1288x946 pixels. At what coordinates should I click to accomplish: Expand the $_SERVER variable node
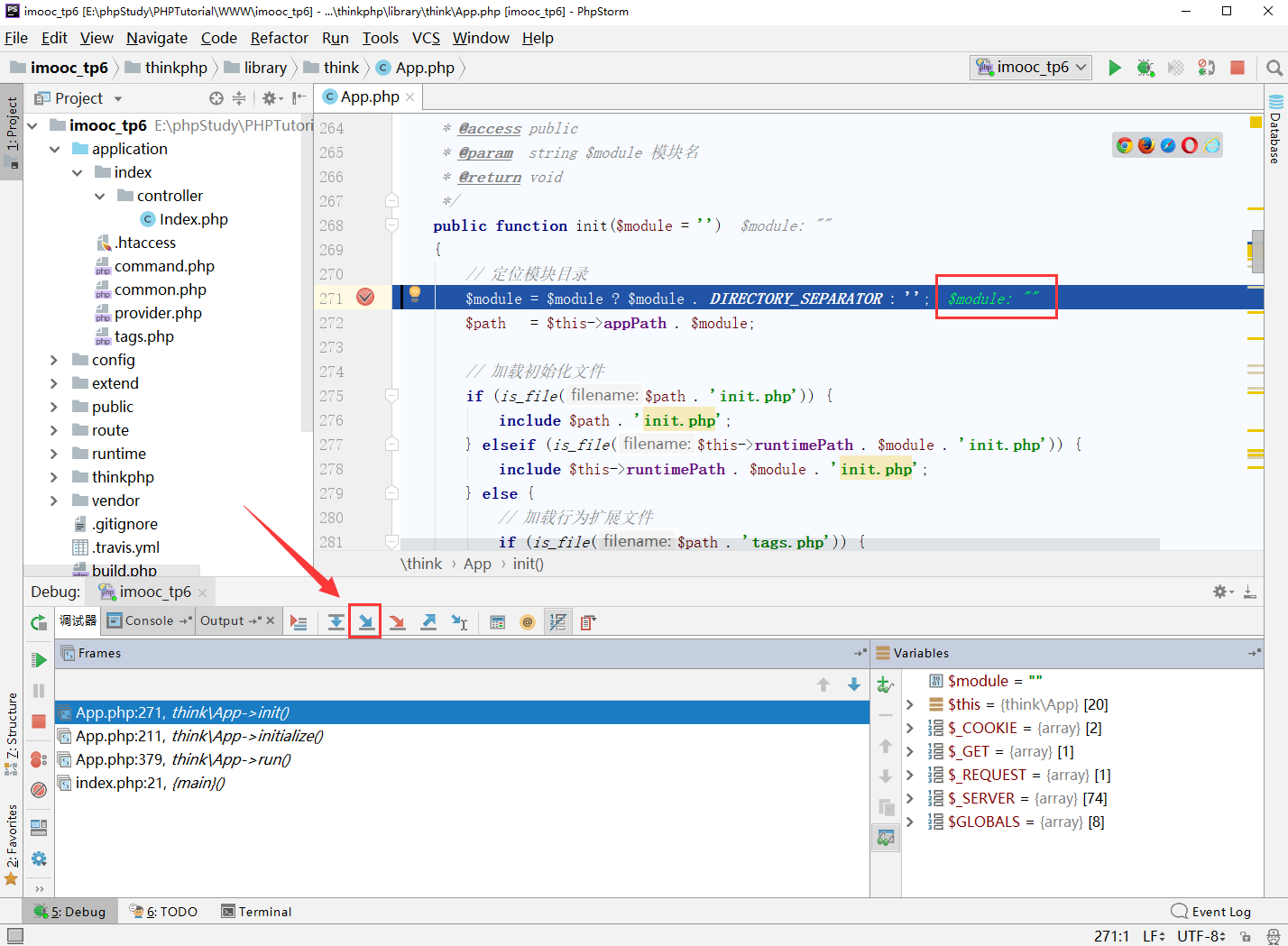pos(910,798)
